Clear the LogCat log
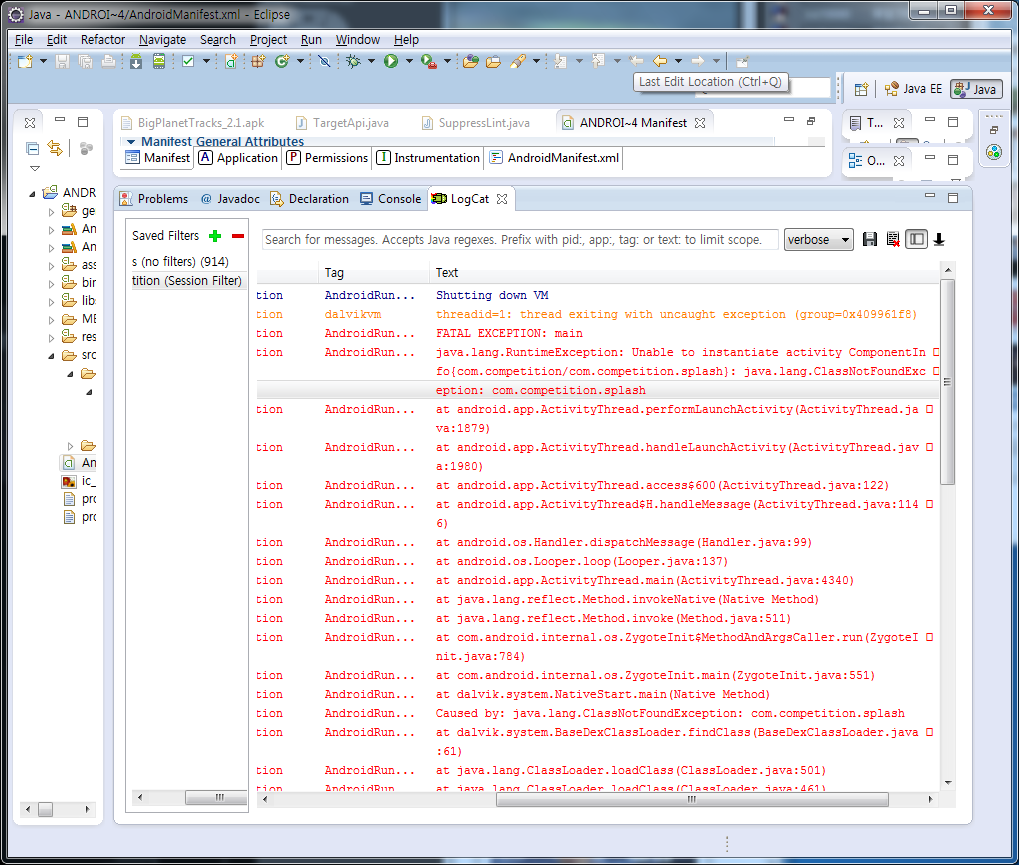The height and width of the screenshot is (865, 1019). (x=893, y=239)
